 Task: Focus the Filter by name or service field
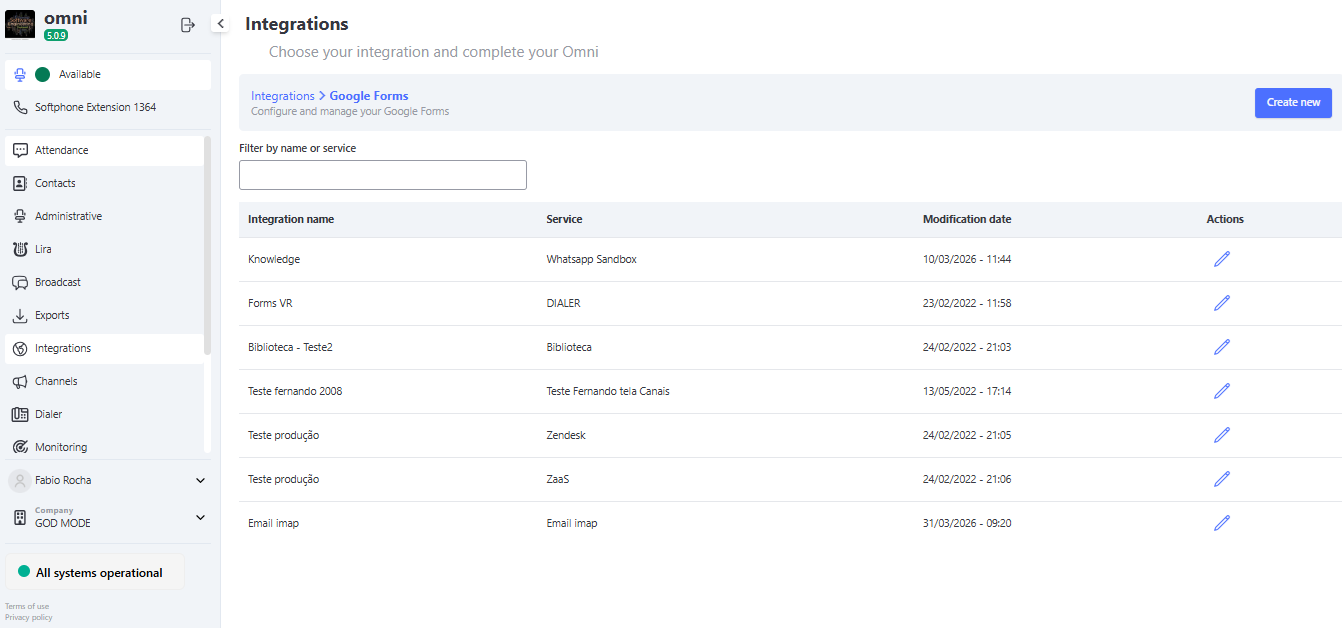(x=383, y=175)
